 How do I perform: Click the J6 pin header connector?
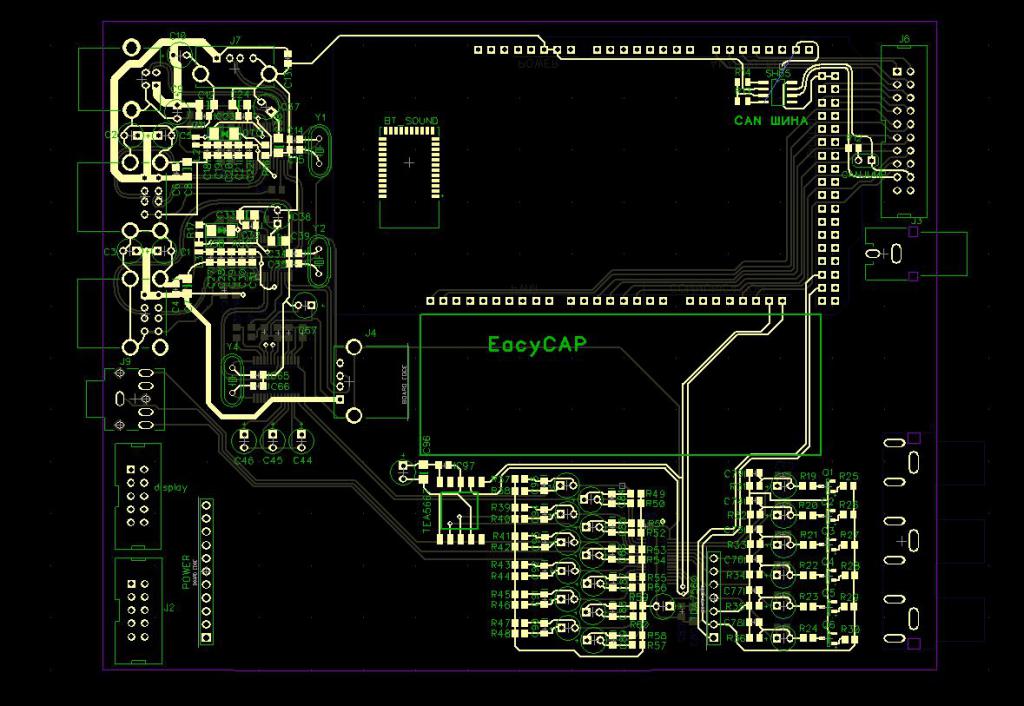pyautogui.click(x=904, y=130)
